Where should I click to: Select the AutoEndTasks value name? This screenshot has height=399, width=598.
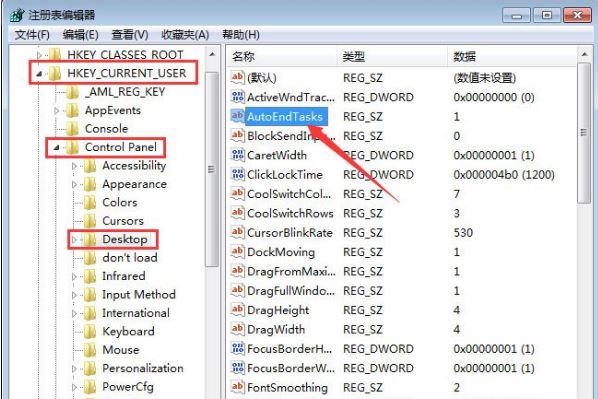[285, 117]
